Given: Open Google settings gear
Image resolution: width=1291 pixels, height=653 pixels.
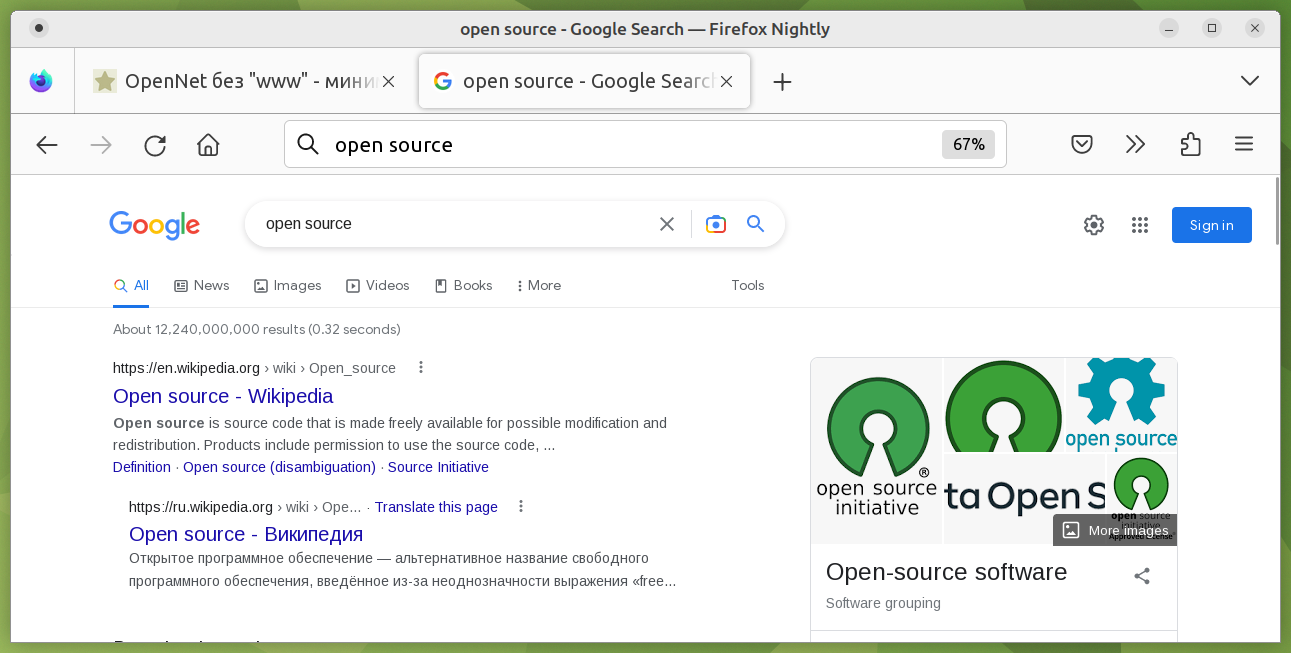Looking at the screenshot, I should (x=1094, y=225).
